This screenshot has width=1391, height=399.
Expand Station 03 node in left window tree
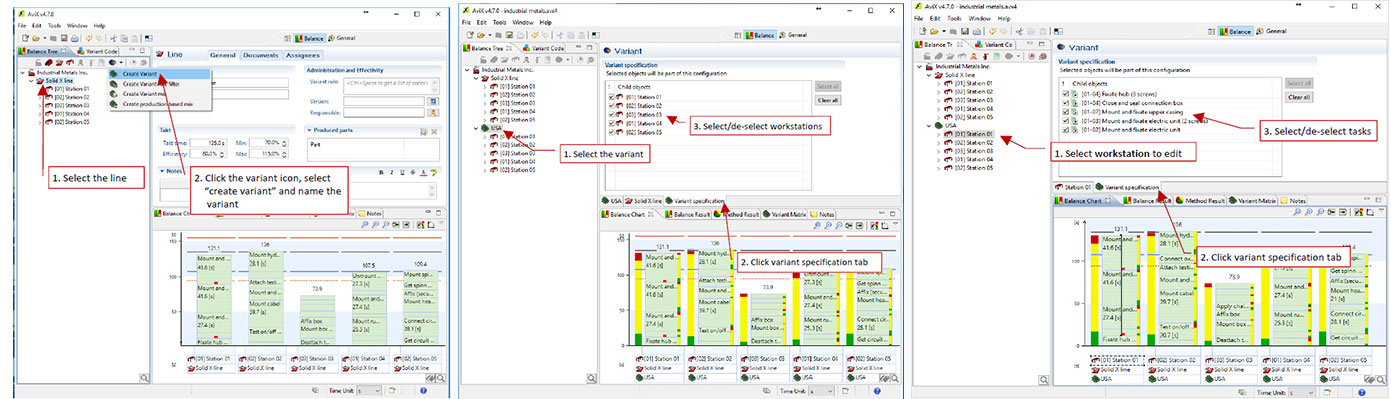pos(40,106)
